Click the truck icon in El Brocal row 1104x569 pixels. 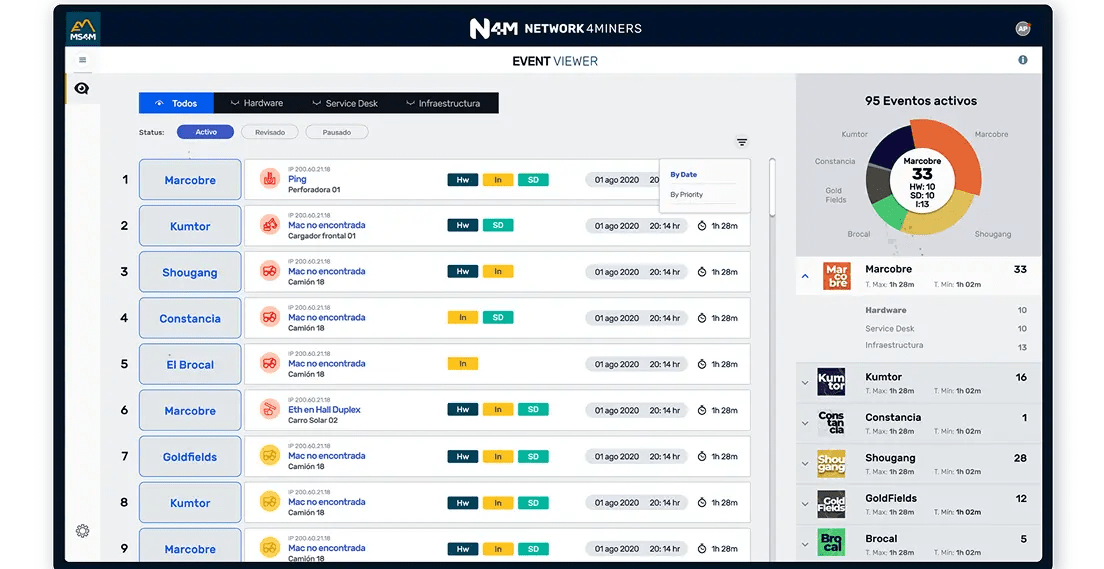[270, 364]
